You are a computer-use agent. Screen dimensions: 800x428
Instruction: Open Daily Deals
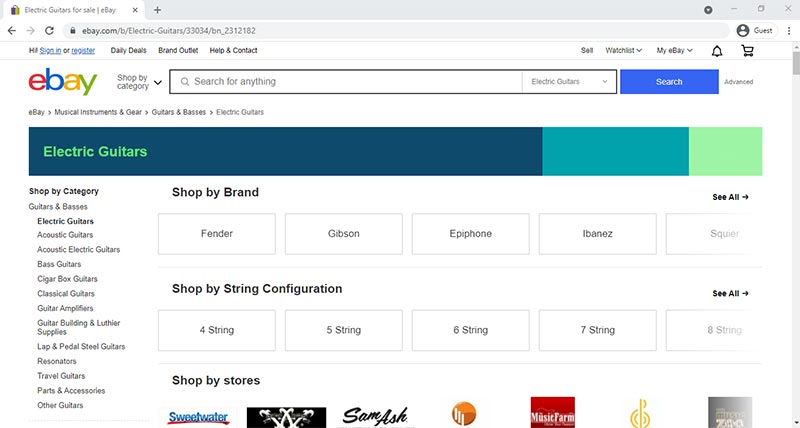[x=129, y=51]
